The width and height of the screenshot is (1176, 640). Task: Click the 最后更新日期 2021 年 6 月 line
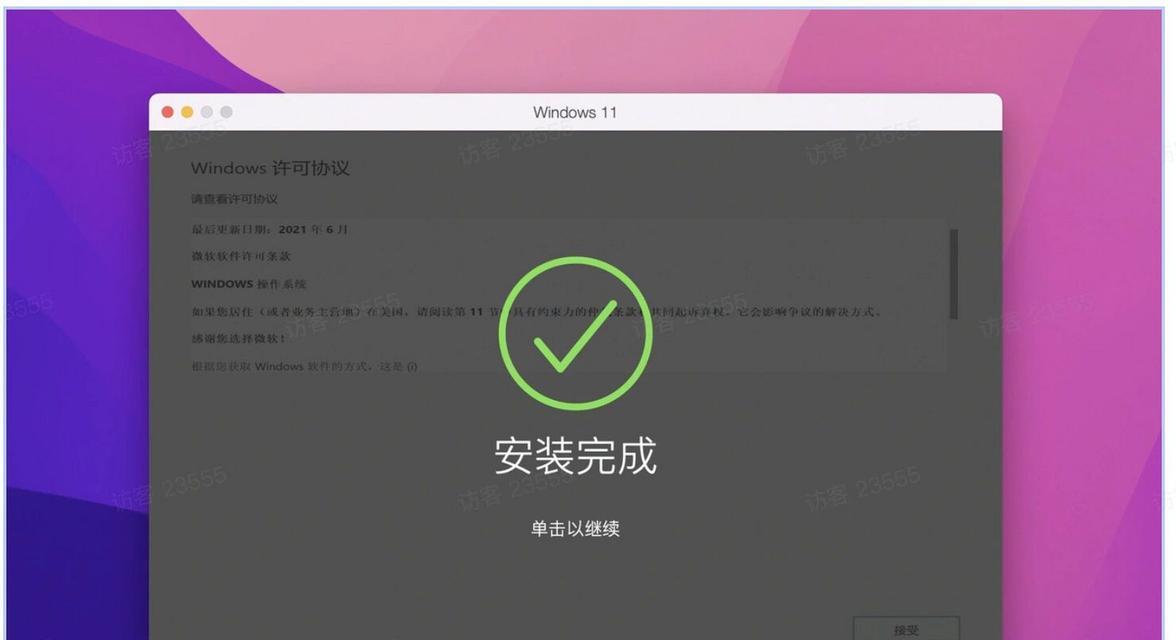click(269, 230)
